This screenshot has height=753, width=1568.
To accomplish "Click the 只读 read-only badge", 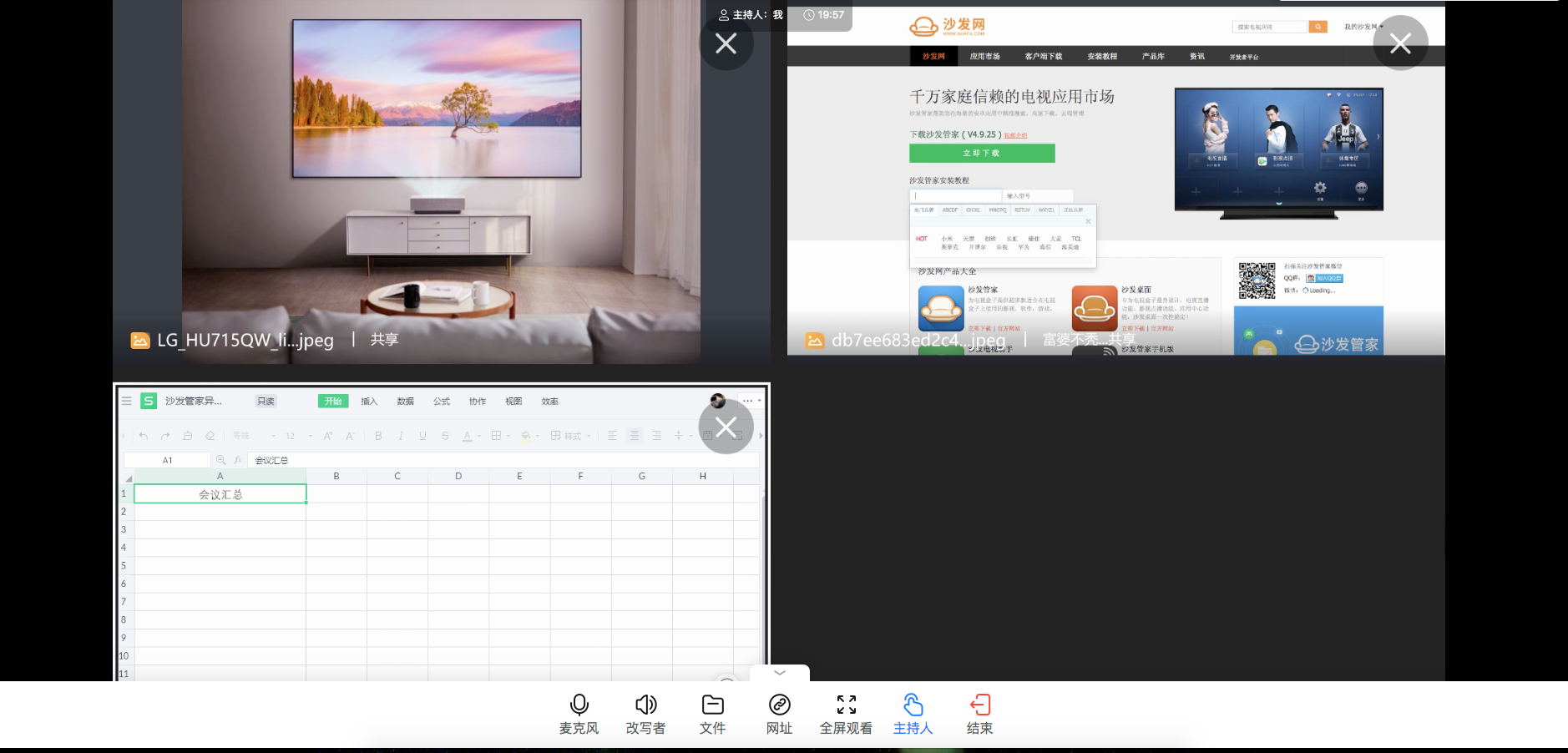I will [x=266, y=402].
